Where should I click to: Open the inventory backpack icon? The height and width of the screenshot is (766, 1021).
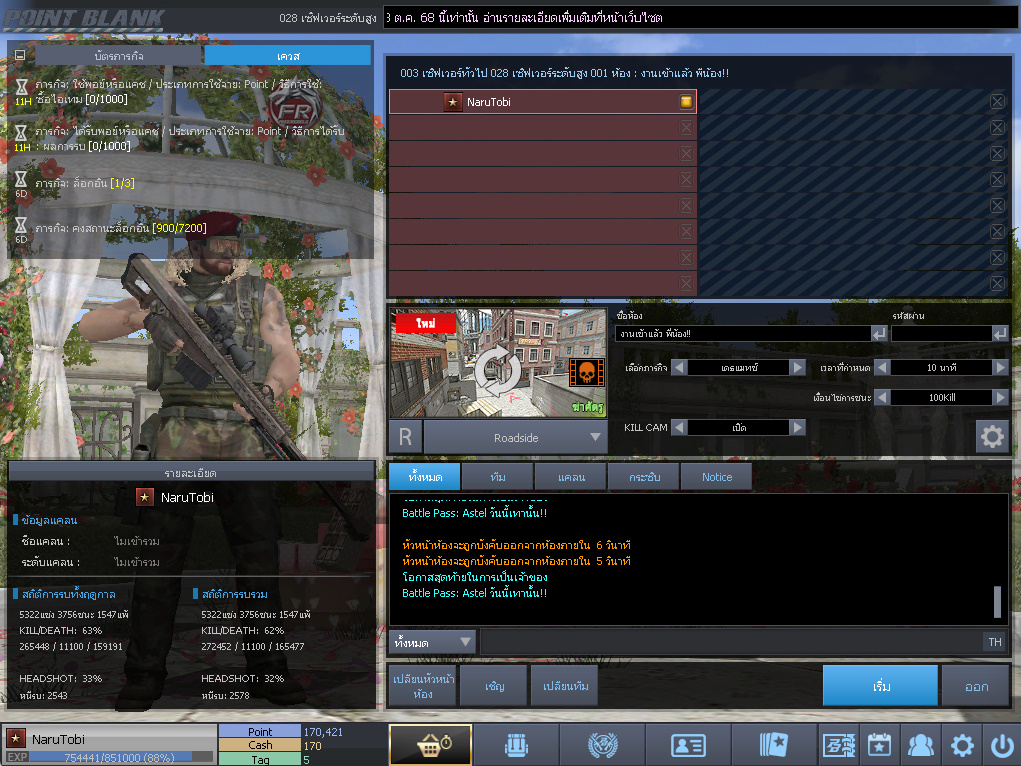click(516, 745)
